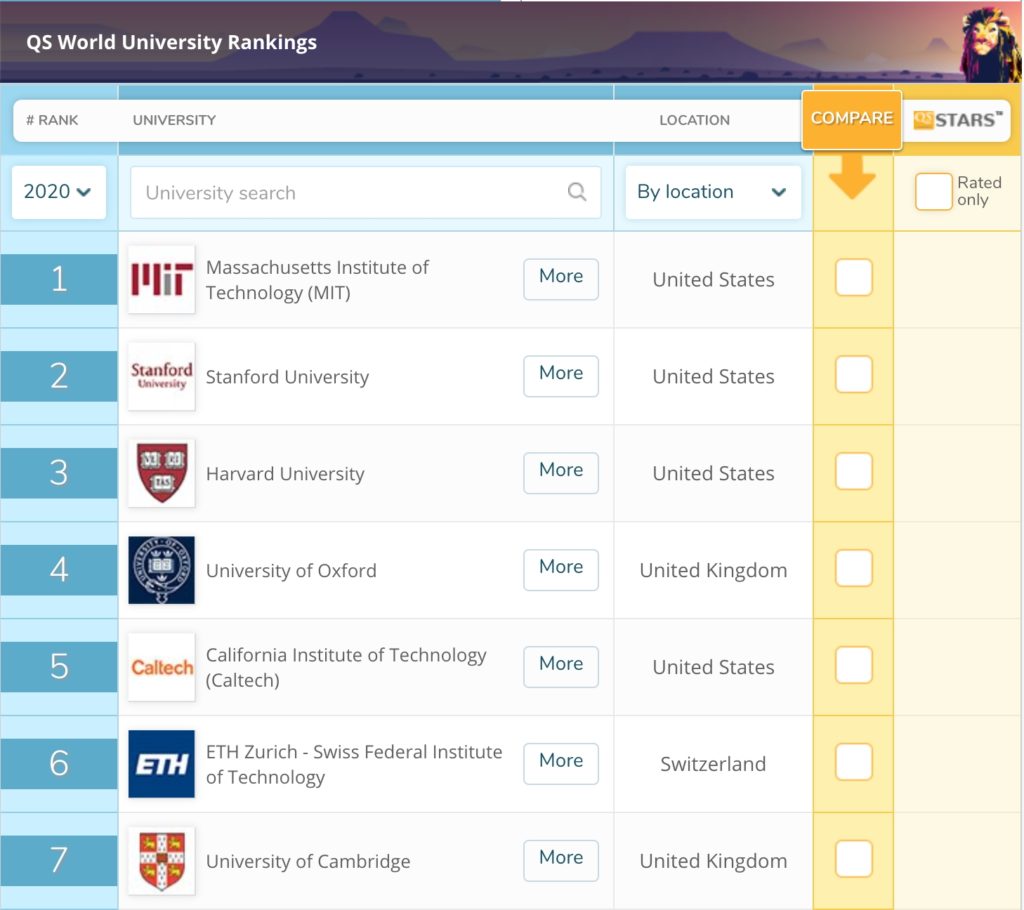Tick compare checkbox for University of Oxford

click(854, 568)
